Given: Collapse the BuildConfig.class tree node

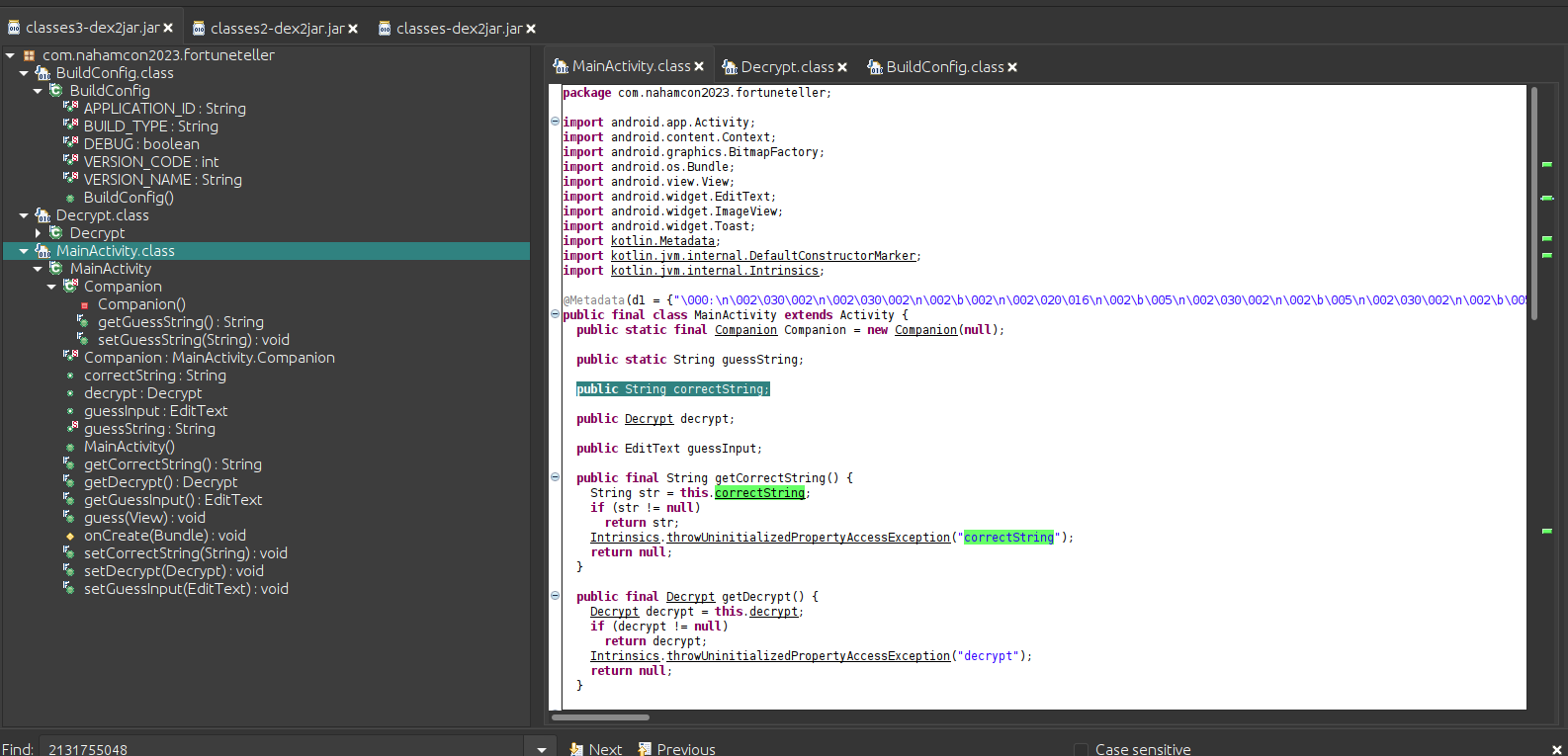Looking at the screenshot, I should tap(24, 73).
